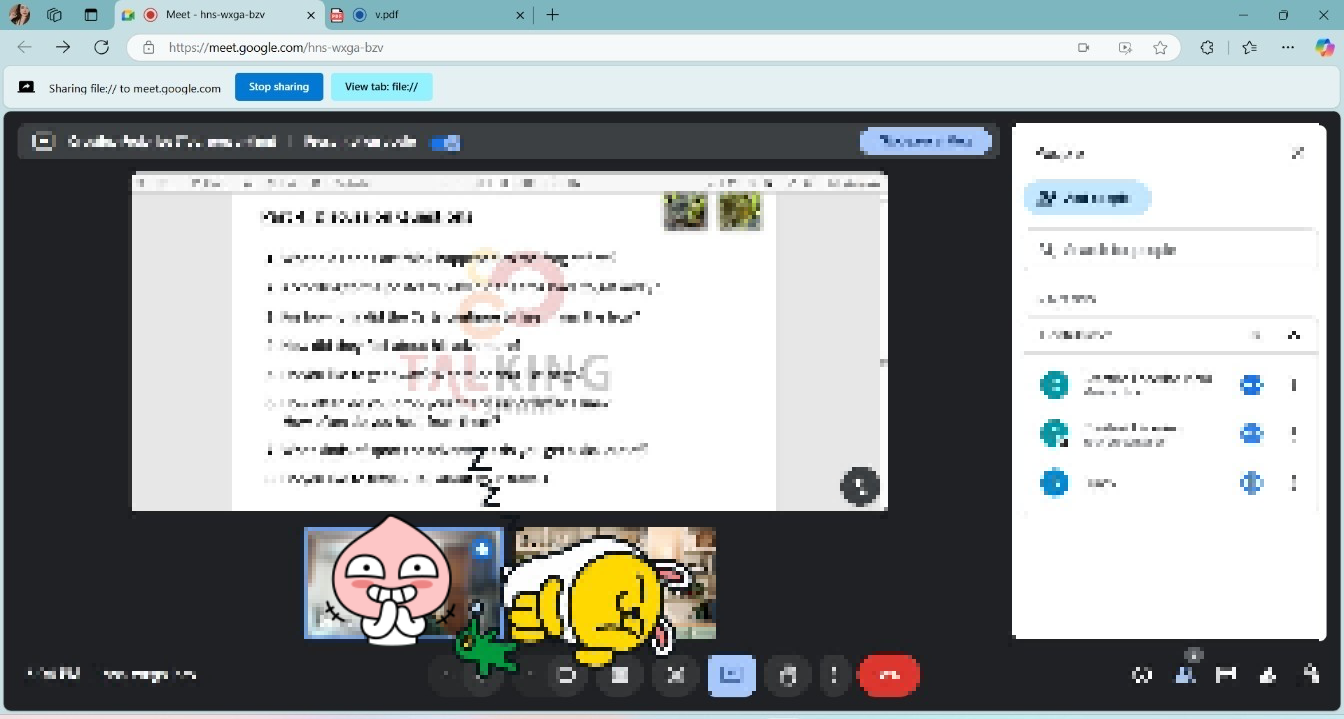Click the Add people button
1344x719 pixels.
tap(1087, 198)
